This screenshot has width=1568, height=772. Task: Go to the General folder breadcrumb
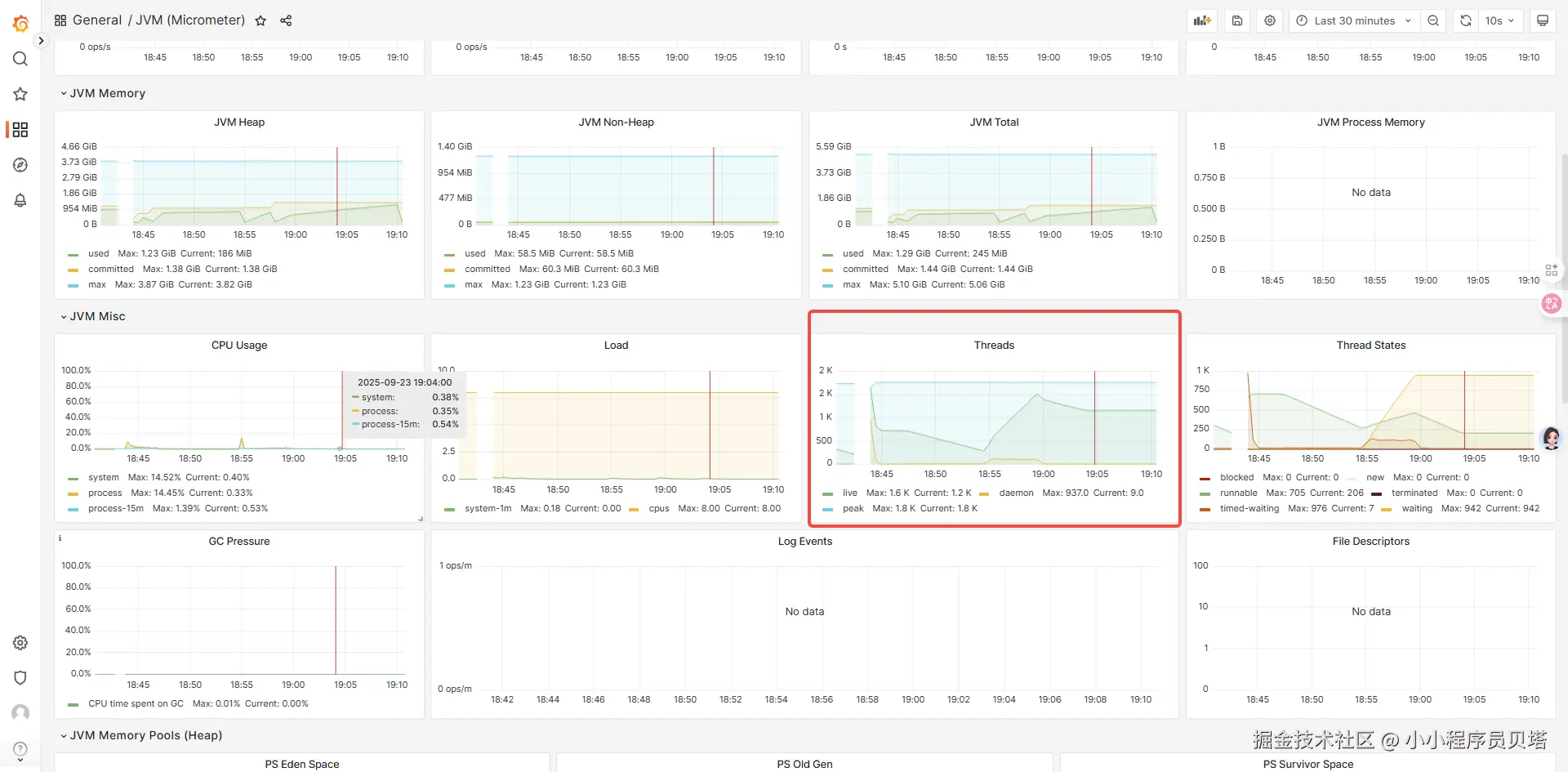point(97,20)
